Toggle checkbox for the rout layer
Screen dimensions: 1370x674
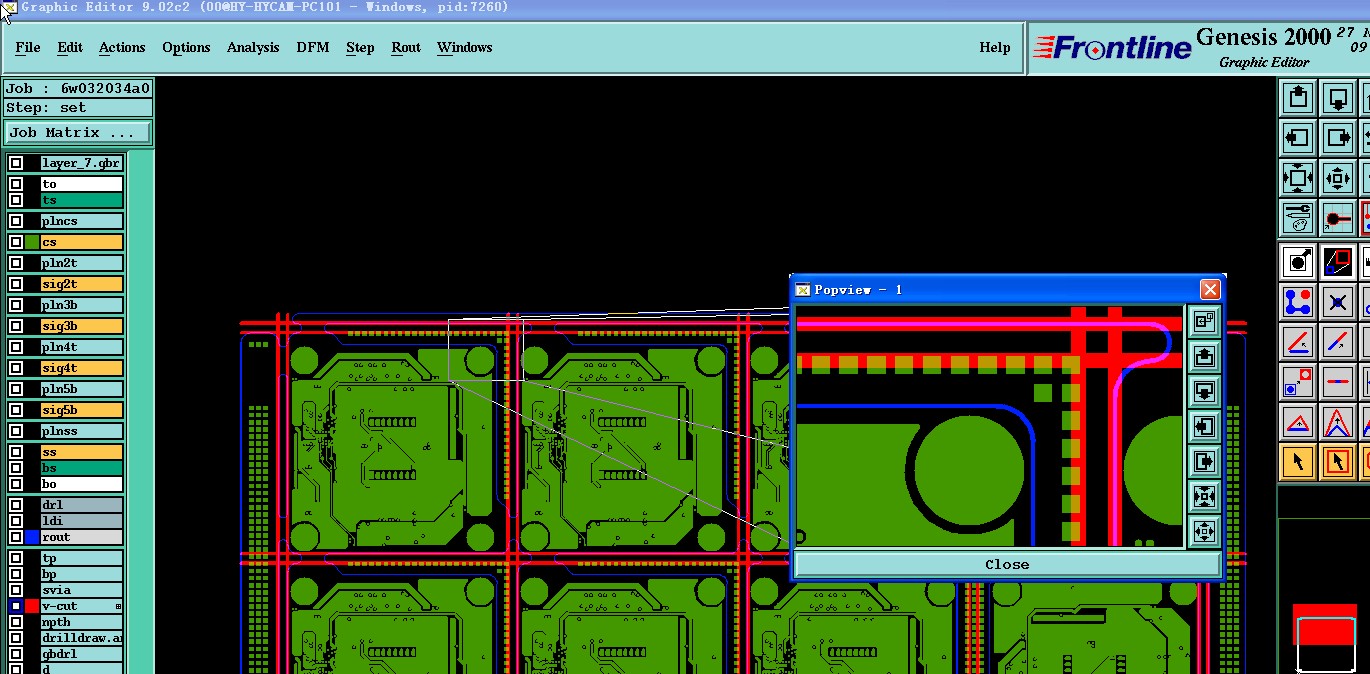pyautogui.click(x=16, y=537)
